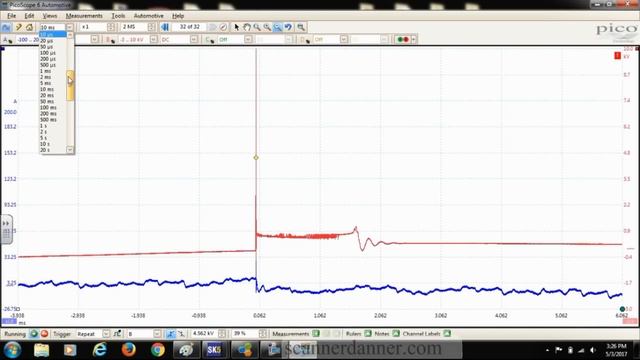
Task: Open the trigger mode Repeat dropdown
Action: point(106,334)
